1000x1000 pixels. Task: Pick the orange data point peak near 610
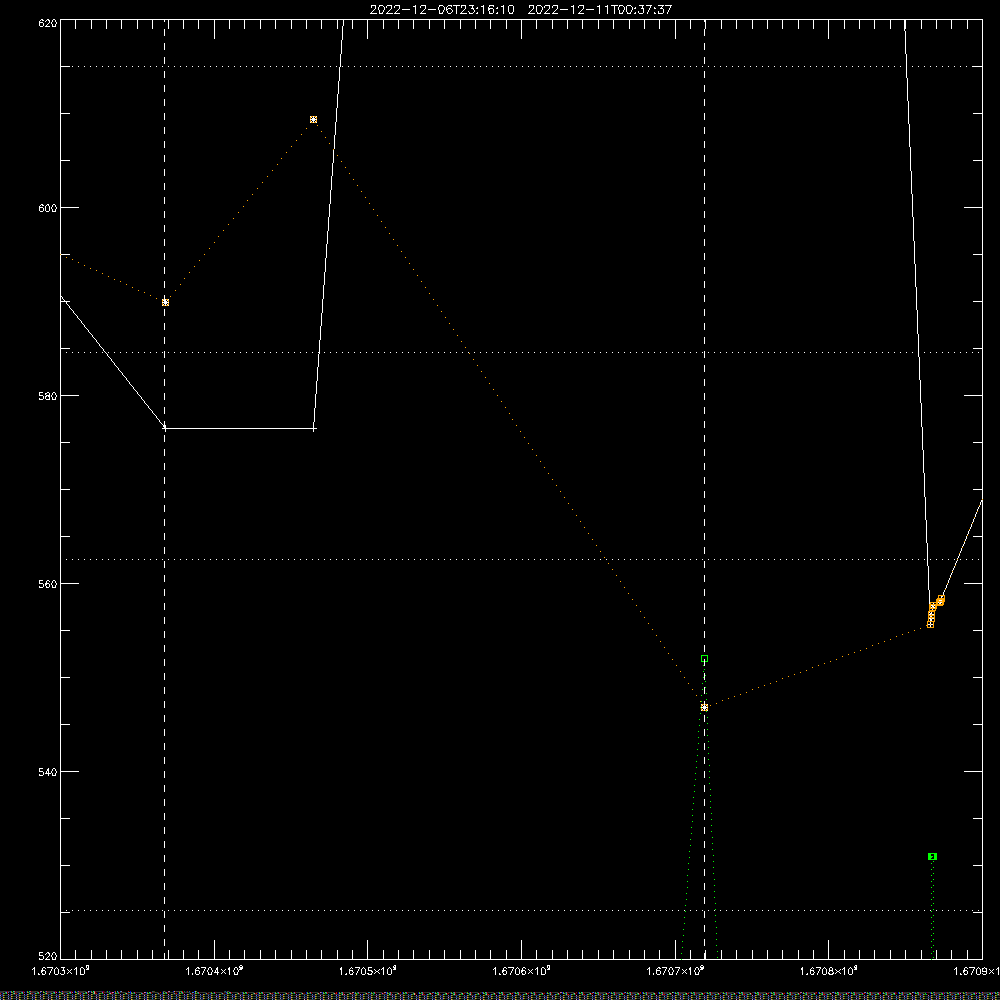point(313,119)
